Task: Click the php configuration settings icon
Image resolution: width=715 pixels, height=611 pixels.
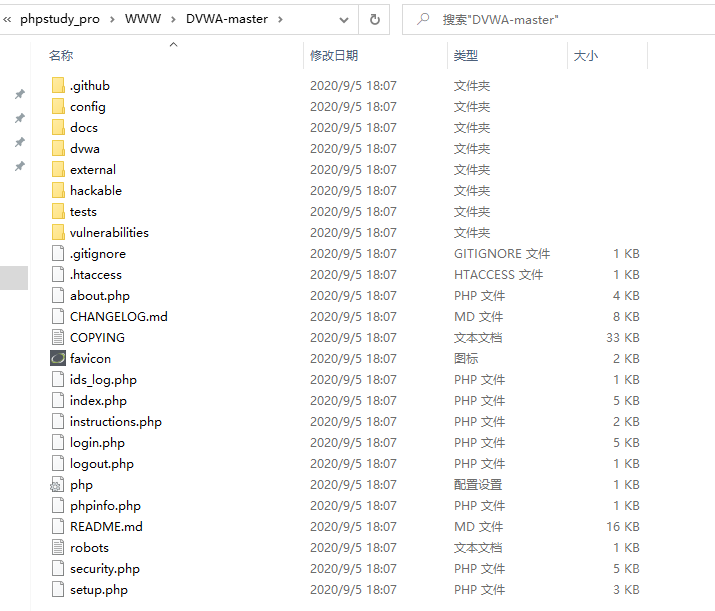Action: 57,484
